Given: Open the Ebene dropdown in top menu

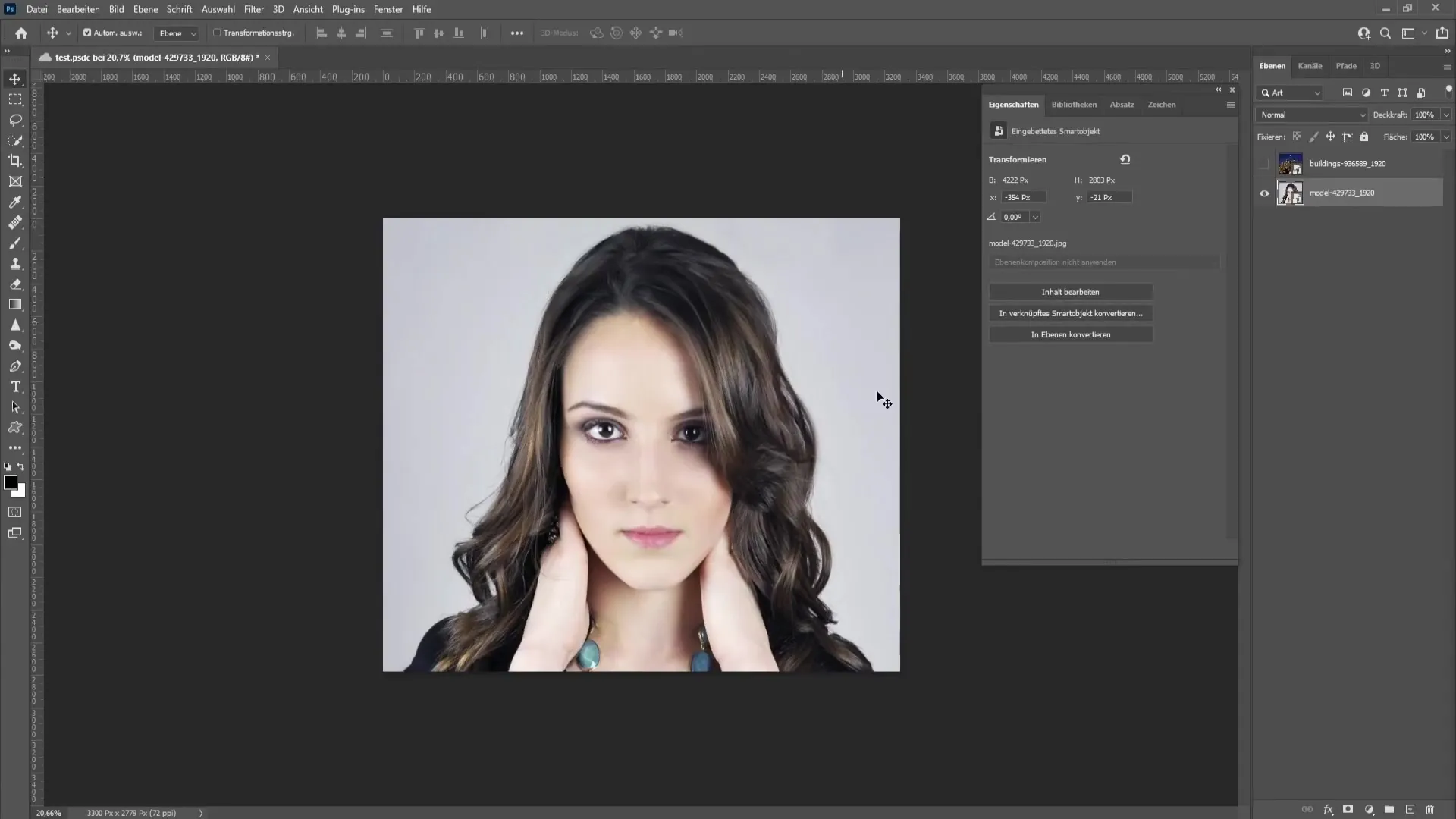Looking at the screenshot, I should coord(145,9).
